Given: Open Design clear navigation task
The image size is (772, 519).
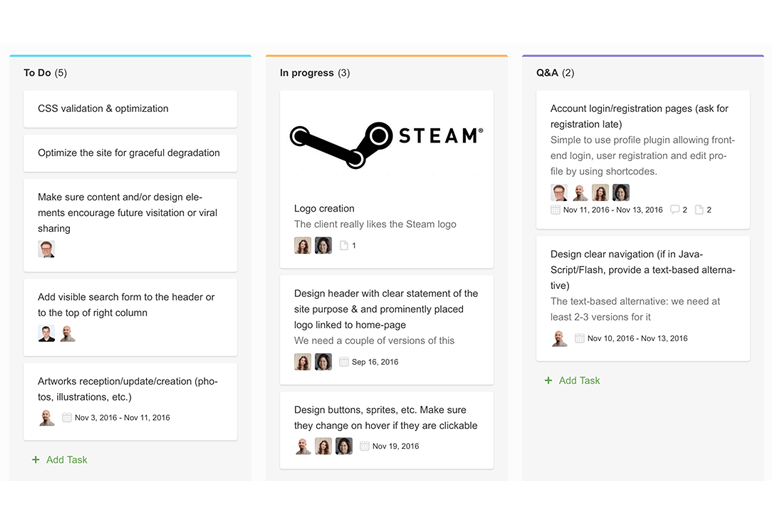Looking at the screenshot, I should [643, 298].
